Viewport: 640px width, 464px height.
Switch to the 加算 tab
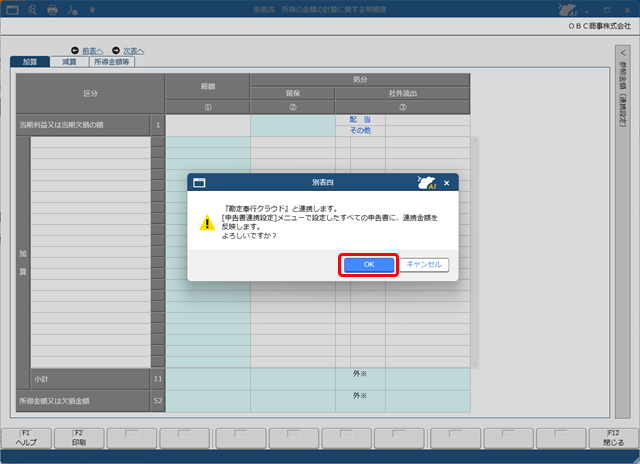click(30, 62)
